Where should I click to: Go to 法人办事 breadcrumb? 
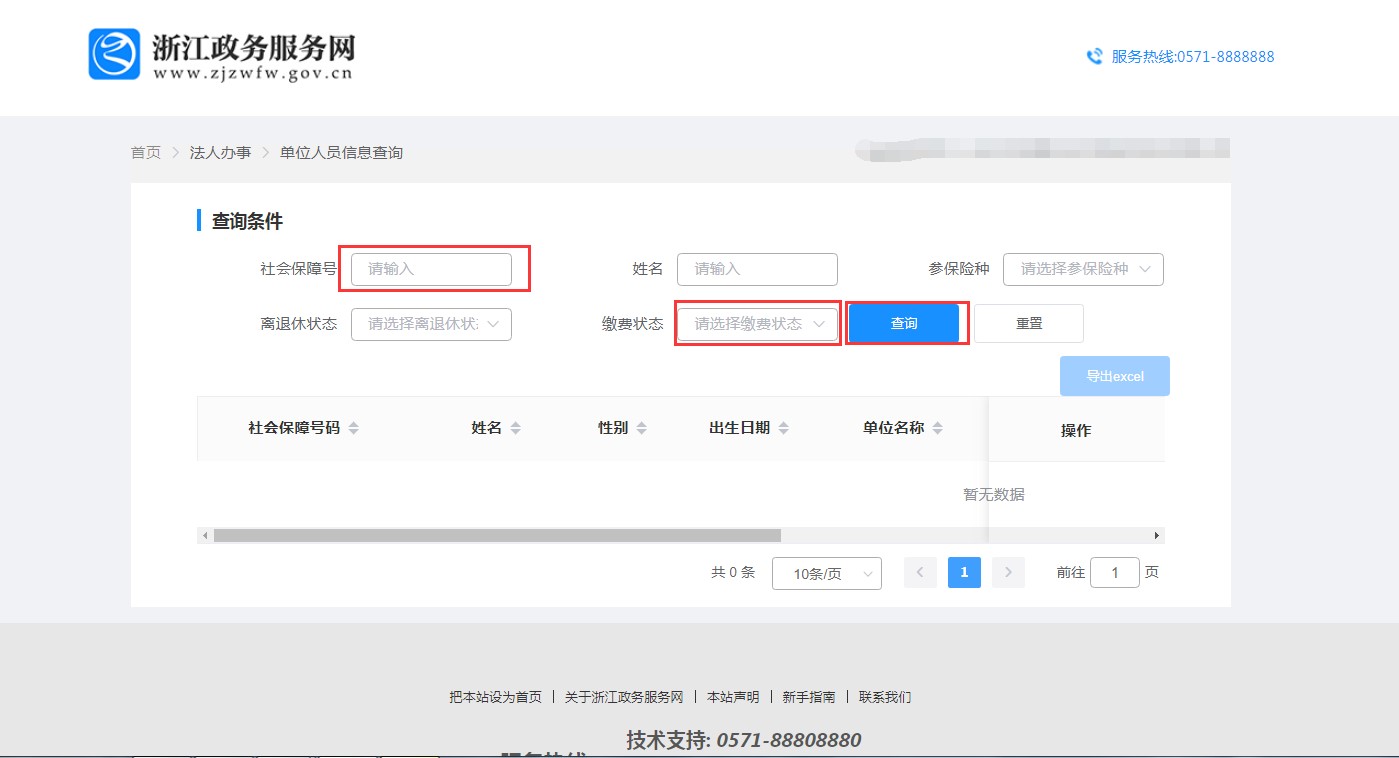(220, 153)
